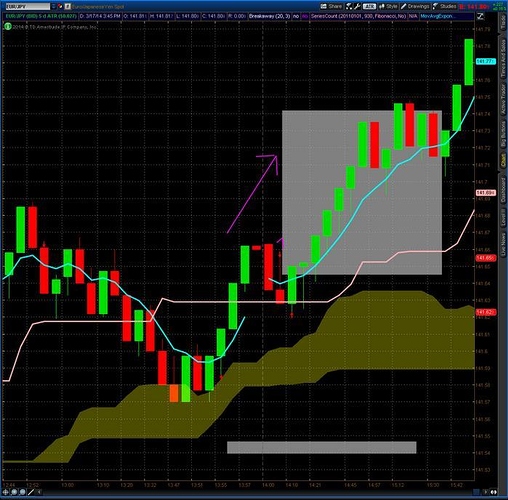Open the Dashboard side tab

(503, 189)
